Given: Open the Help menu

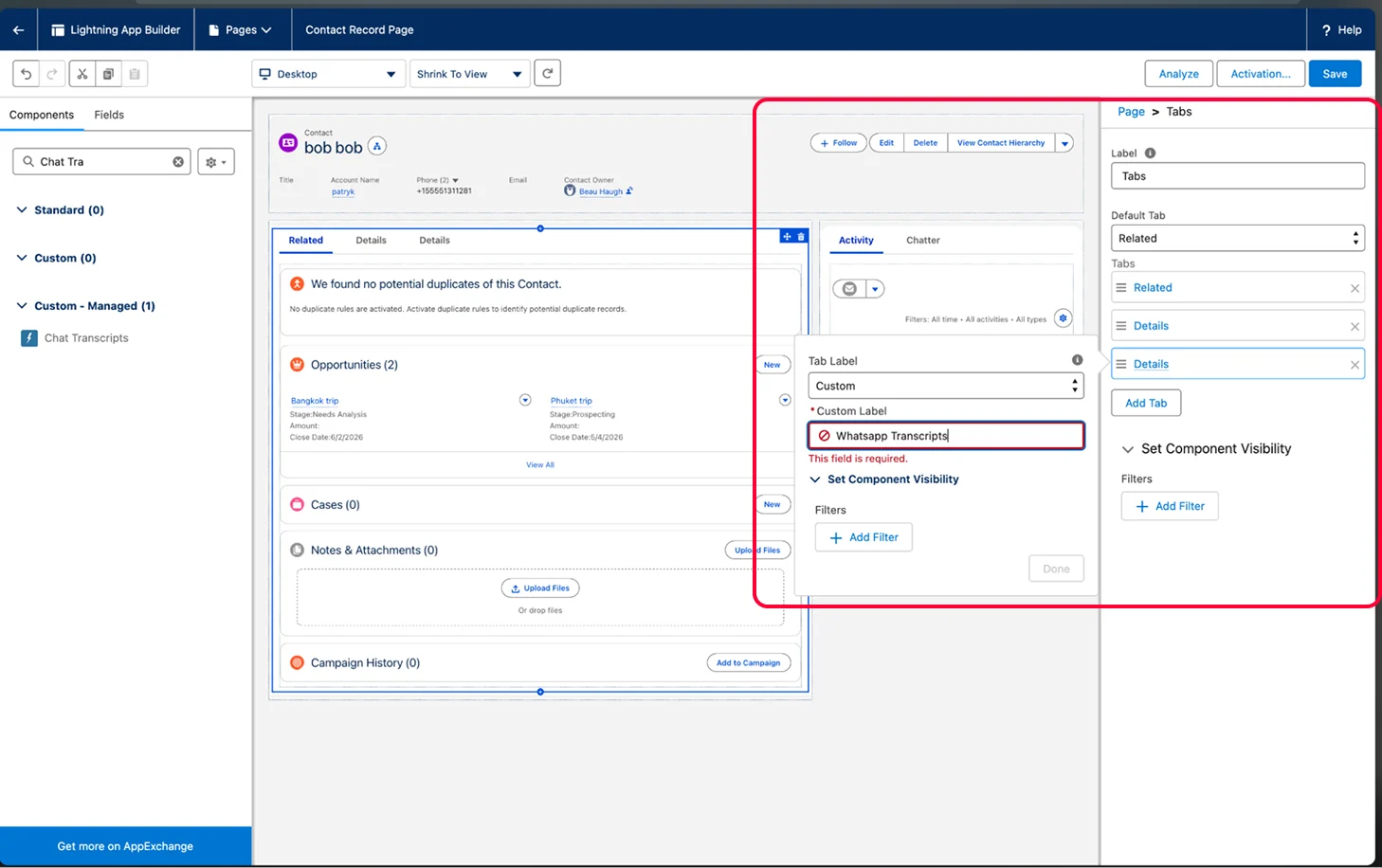Looking at the screenshot, I should pos(1341,30).
